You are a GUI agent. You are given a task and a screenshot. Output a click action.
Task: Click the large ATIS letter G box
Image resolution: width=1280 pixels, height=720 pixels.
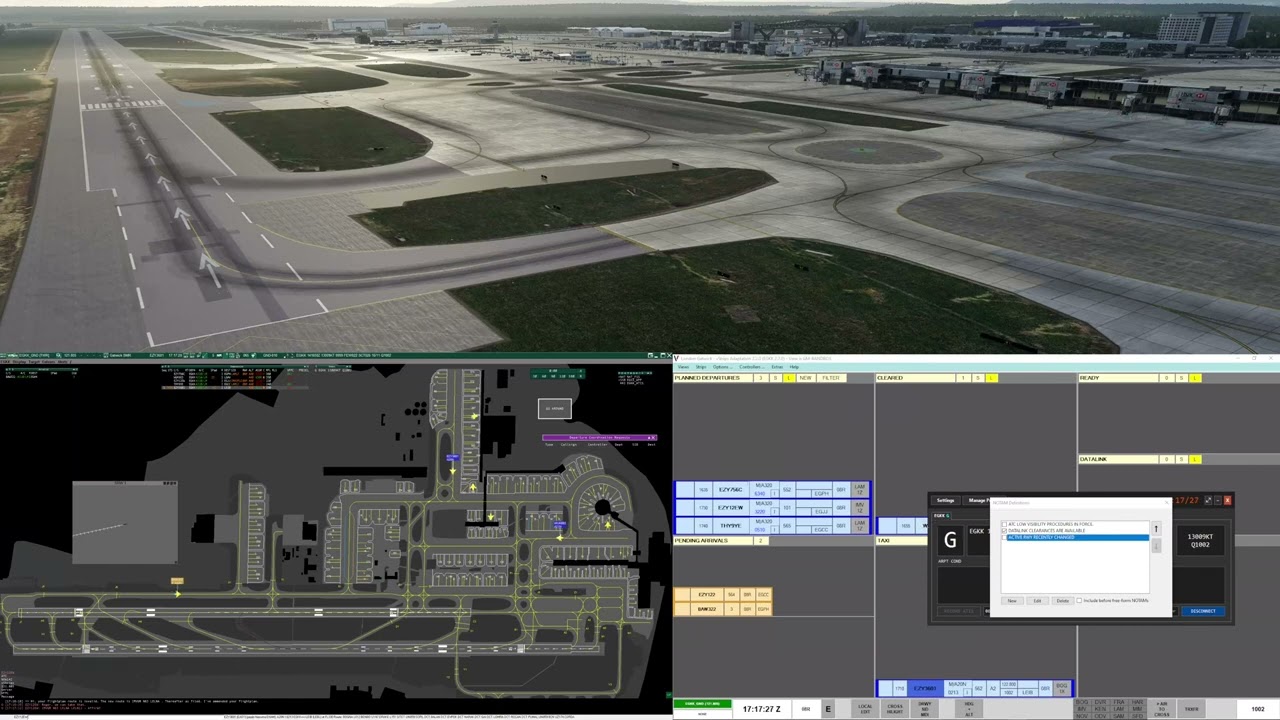point(950,540)
